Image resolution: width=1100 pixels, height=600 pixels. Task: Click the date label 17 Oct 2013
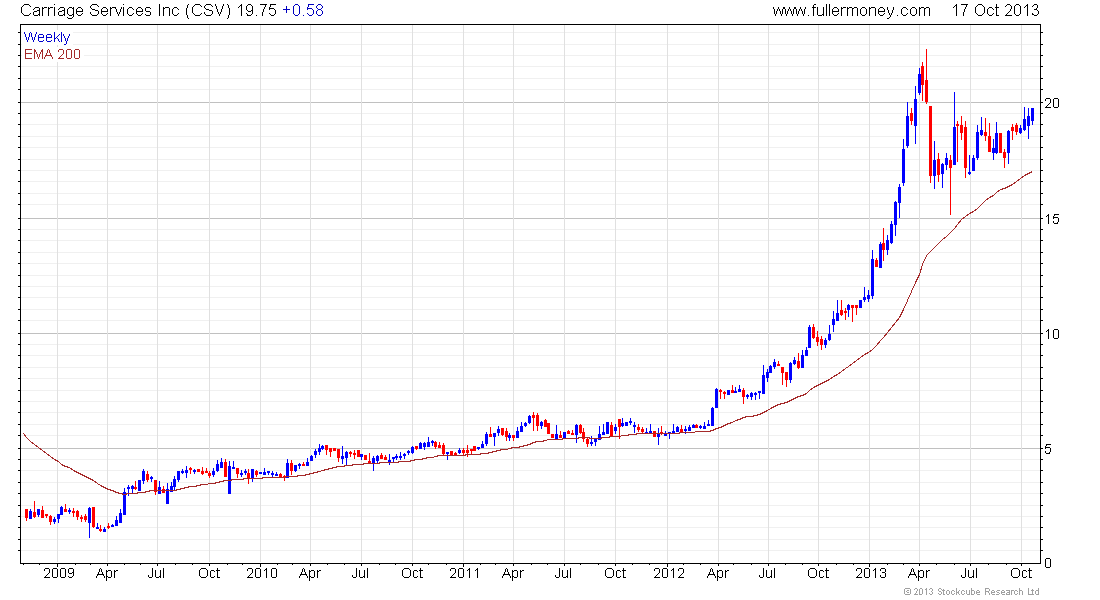pyautogui.click(x=995, y=11)
